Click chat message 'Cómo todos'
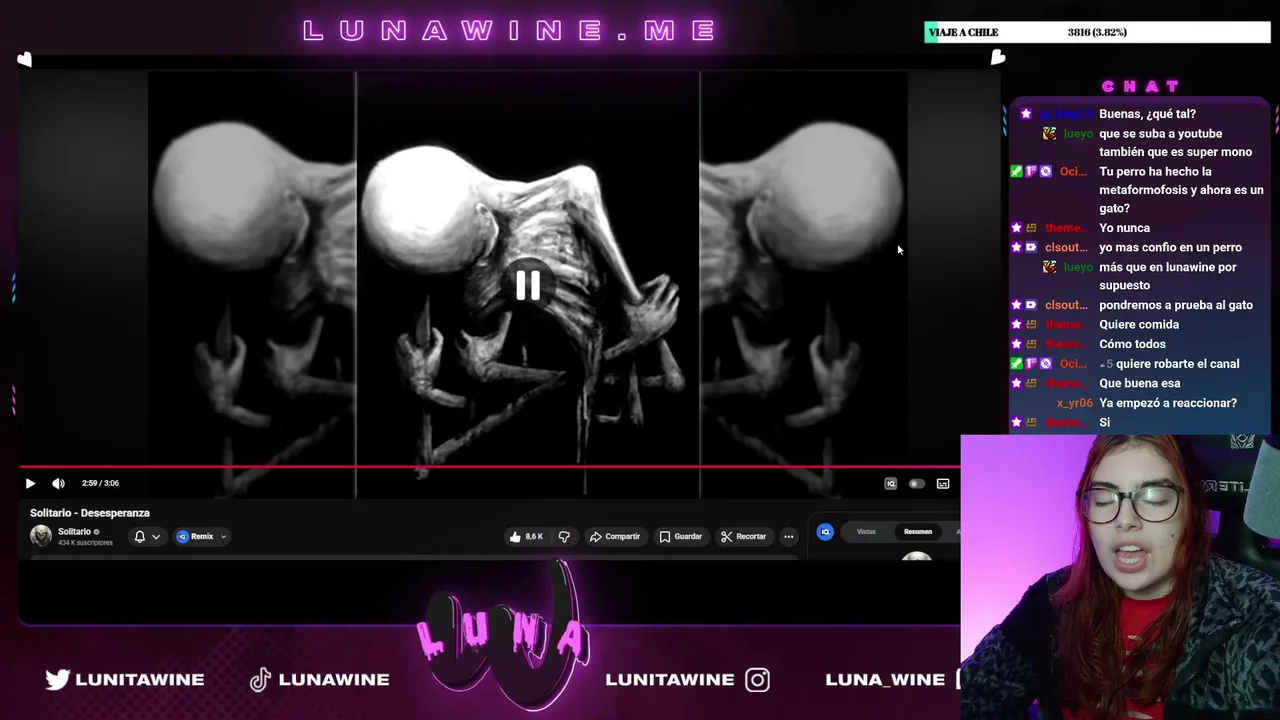Screen dimensions: 1280x720 click(1132, 344)
